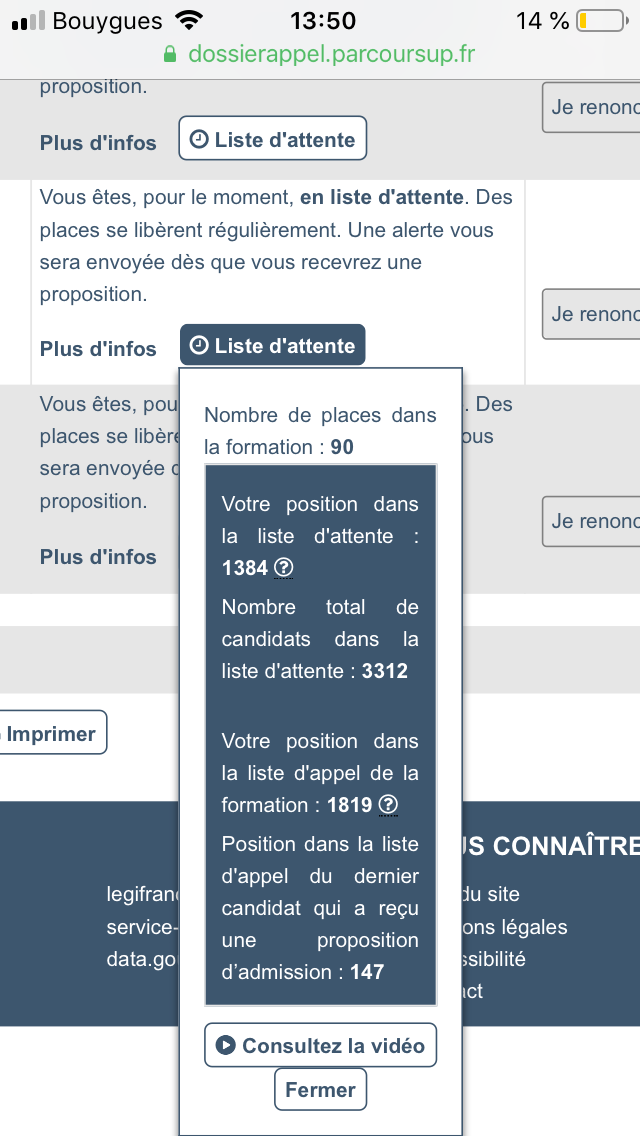Open the legifrance footer link

[141, 894]
